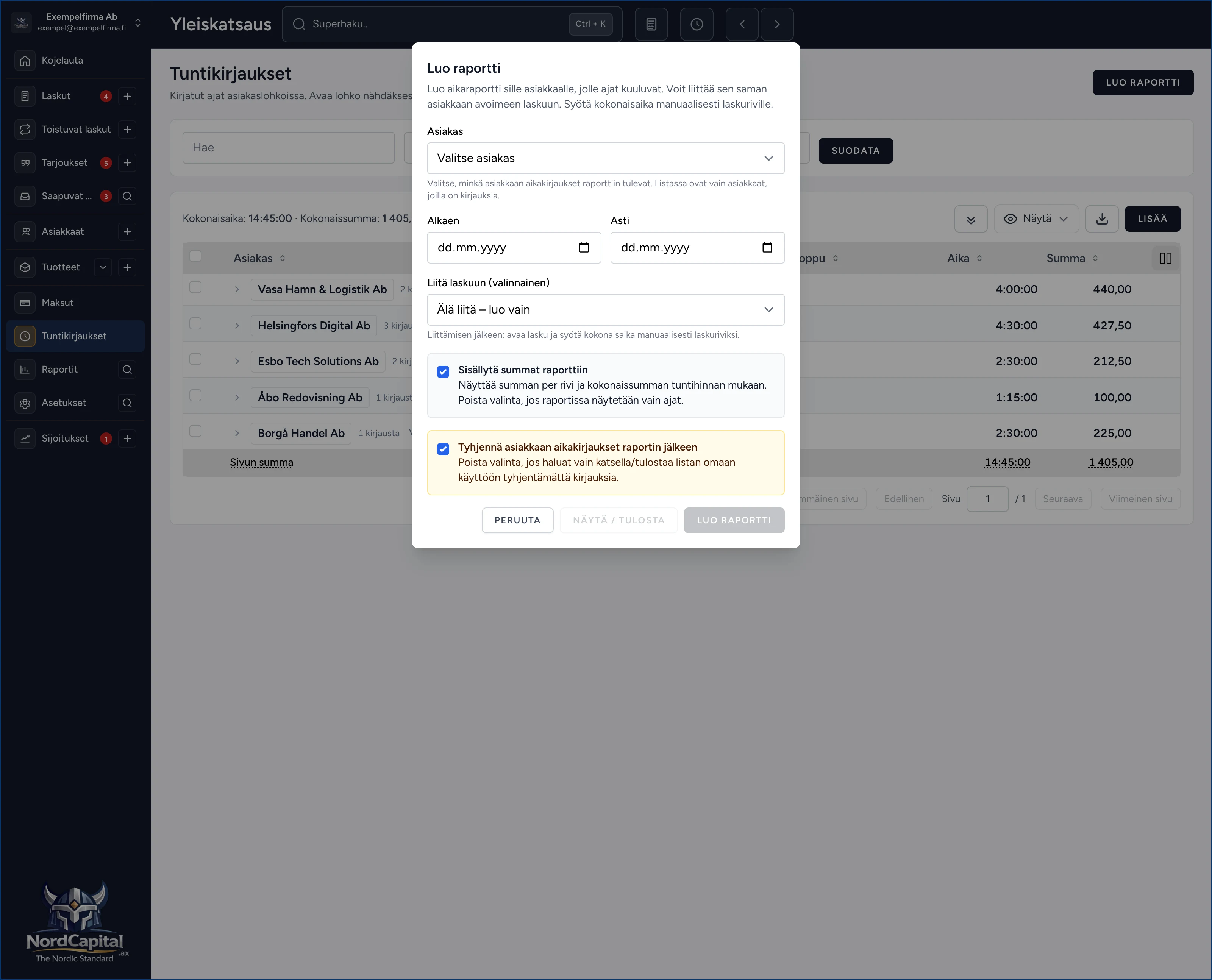1212x980 pixels.
Task: Click the download icon above the table
Action: [x=1101, y=219]
